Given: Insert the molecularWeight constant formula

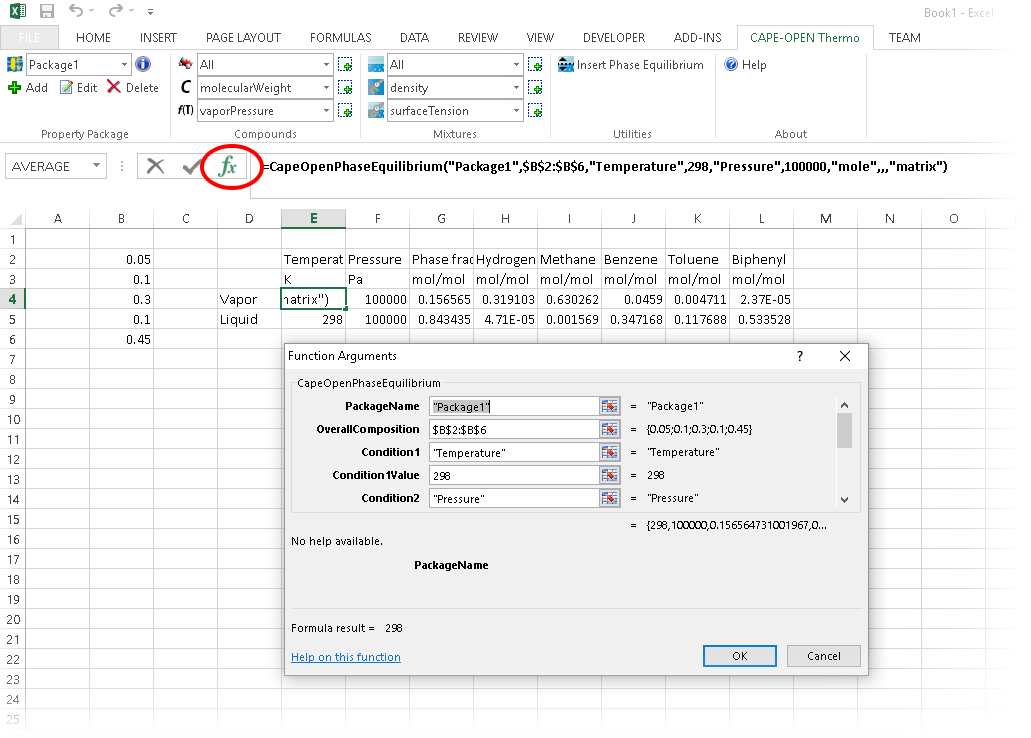Looking at the screenshot, I should point(345,87).
